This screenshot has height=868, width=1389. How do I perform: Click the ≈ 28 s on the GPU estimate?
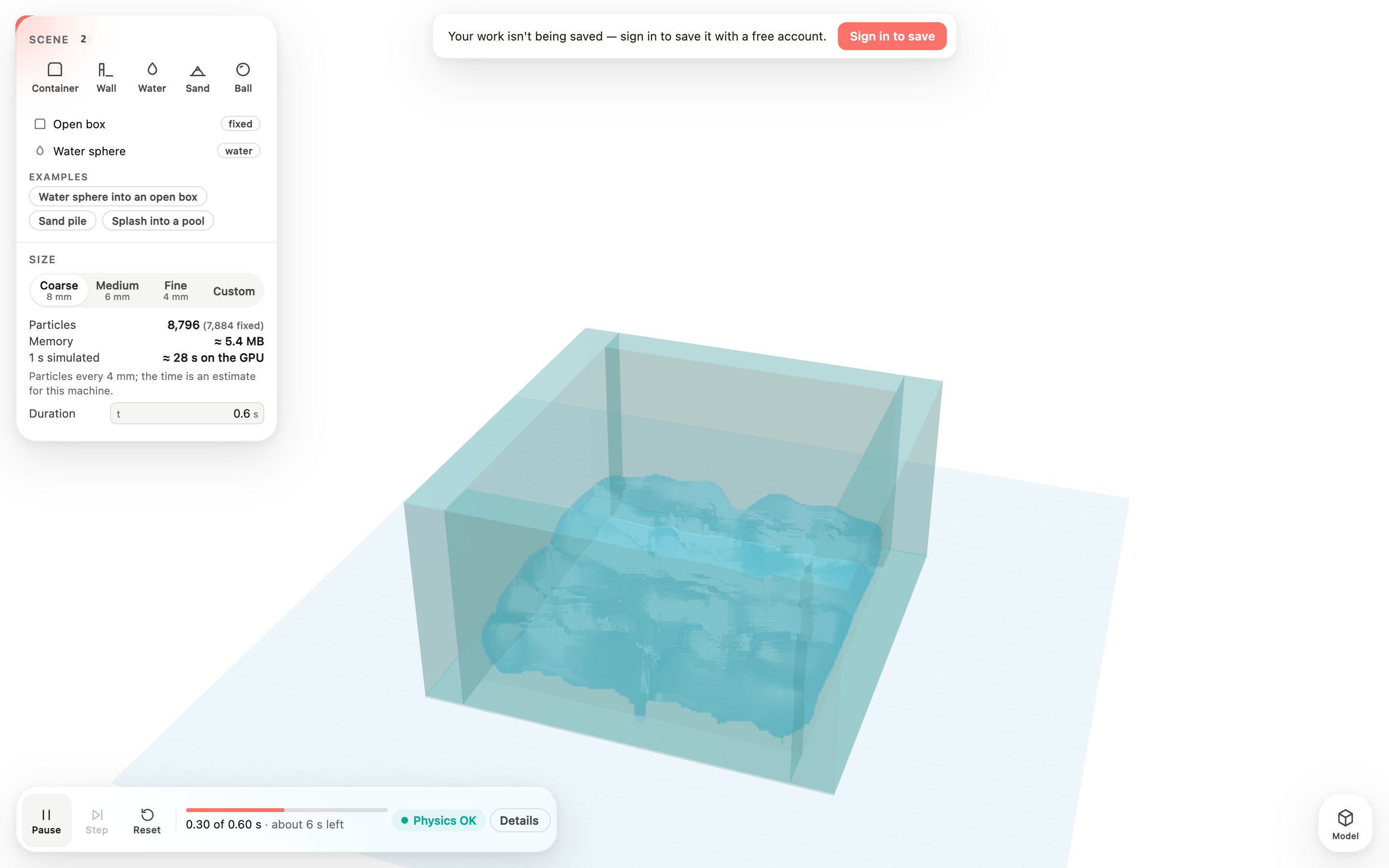213,358
